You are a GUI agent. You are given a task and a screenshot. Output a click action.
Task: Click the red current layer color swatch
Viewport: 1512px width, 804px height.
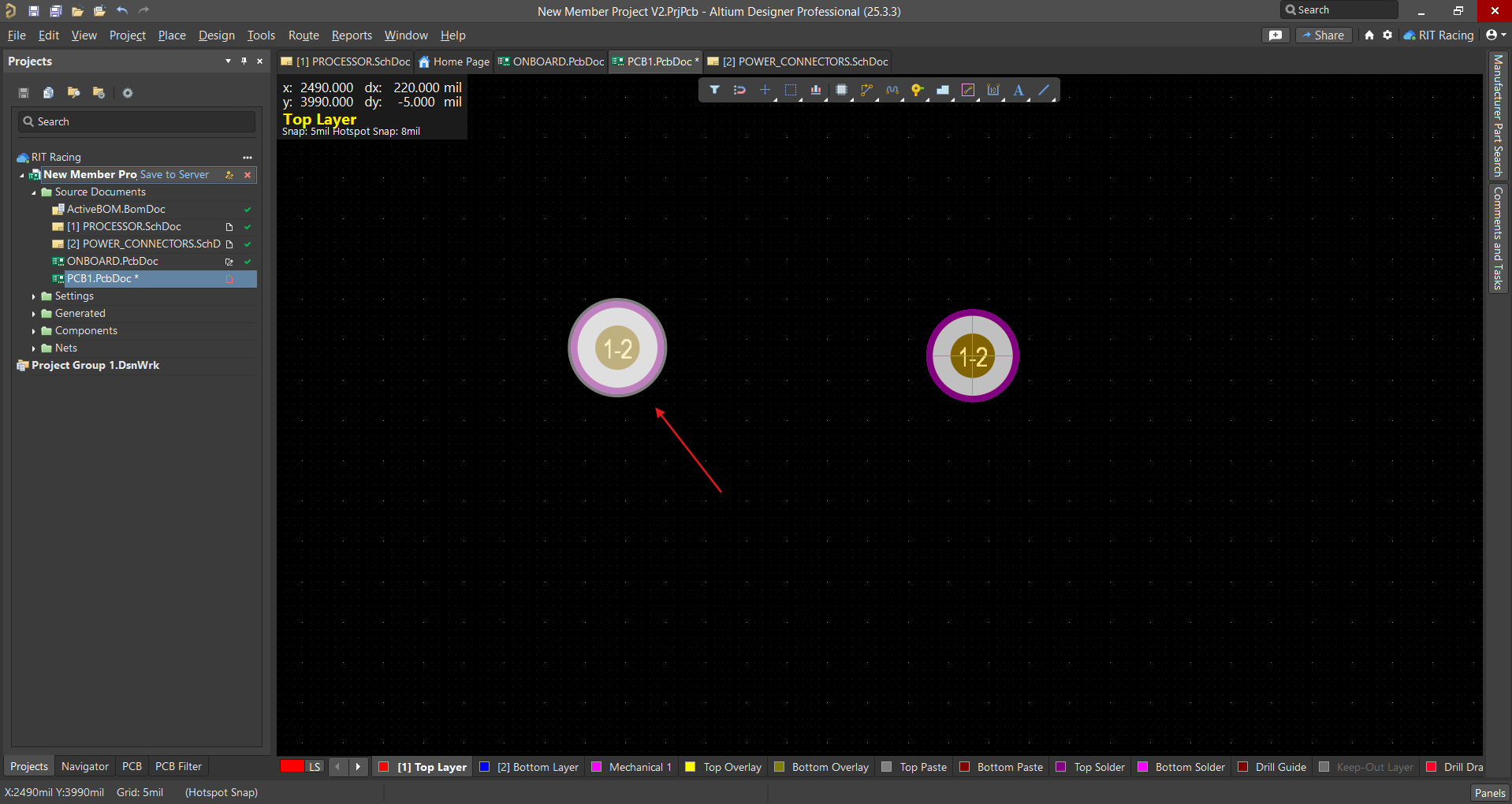(292, 766)
